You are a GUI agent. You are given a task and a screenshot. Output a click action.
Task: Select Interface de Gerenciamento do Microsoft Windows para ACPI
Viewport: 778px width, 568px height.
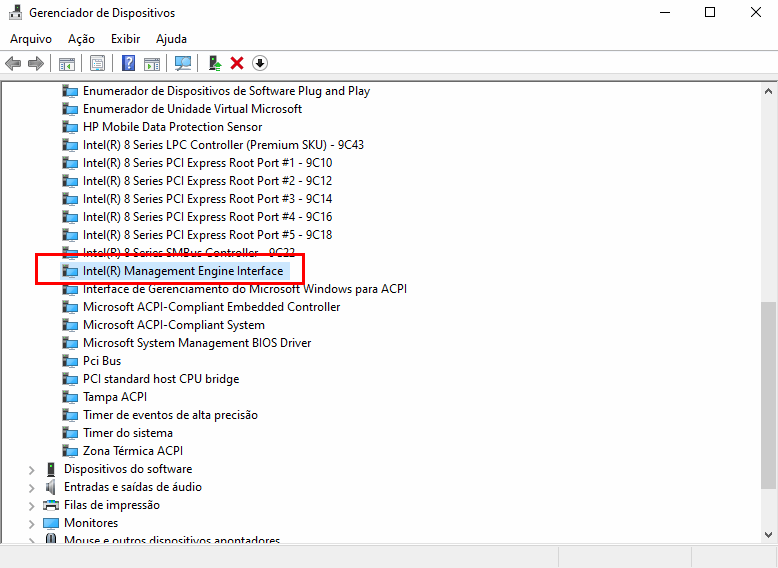point(245,289)
